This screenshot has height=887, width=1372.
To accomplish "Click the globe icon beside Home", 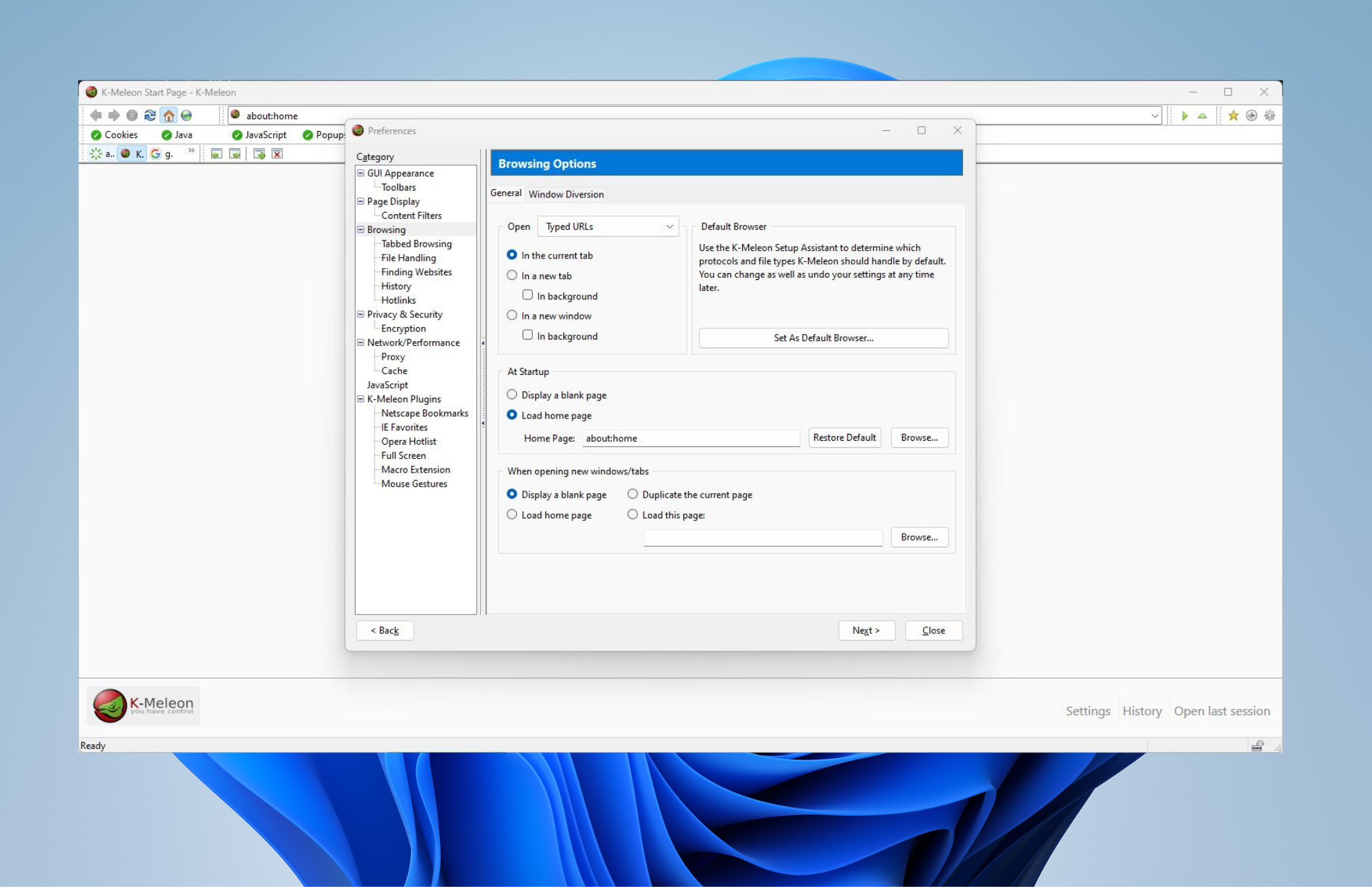I will coord(186,116).
